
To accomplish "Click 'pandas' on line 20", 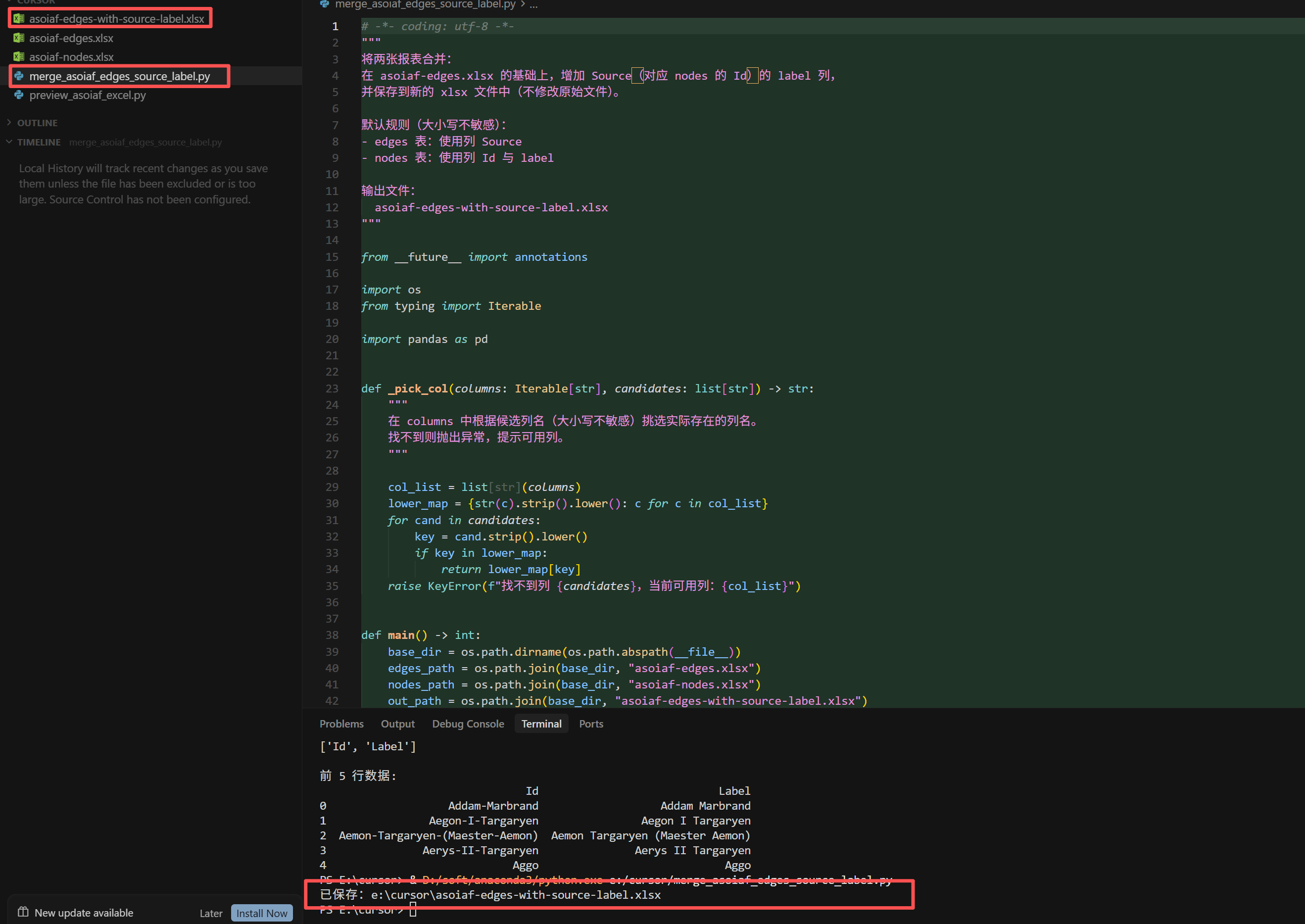I will click(x=428, y=339).
